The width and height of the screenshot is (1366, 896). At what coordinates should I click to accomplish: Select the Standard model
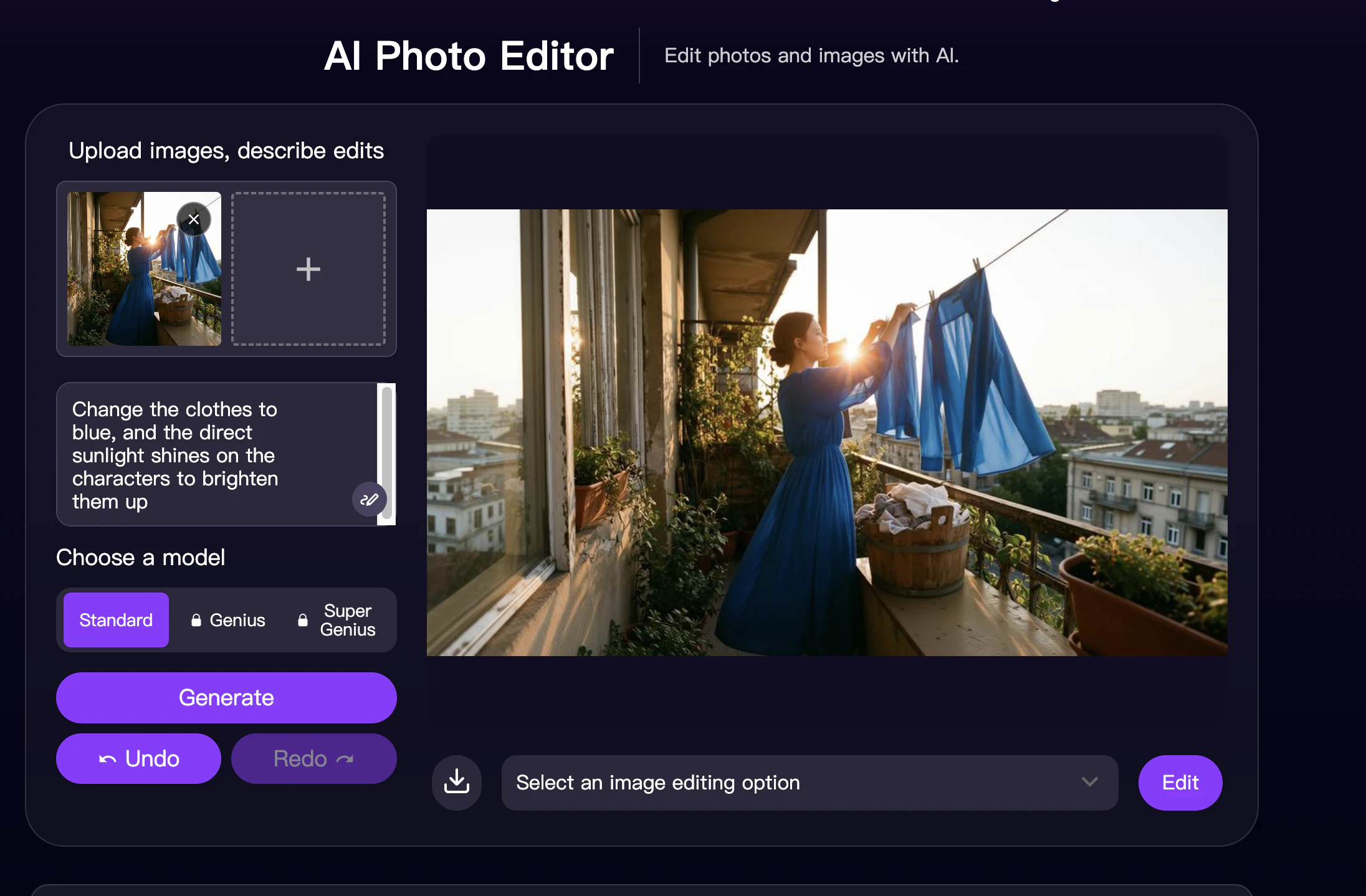click(x=116, y=620)
